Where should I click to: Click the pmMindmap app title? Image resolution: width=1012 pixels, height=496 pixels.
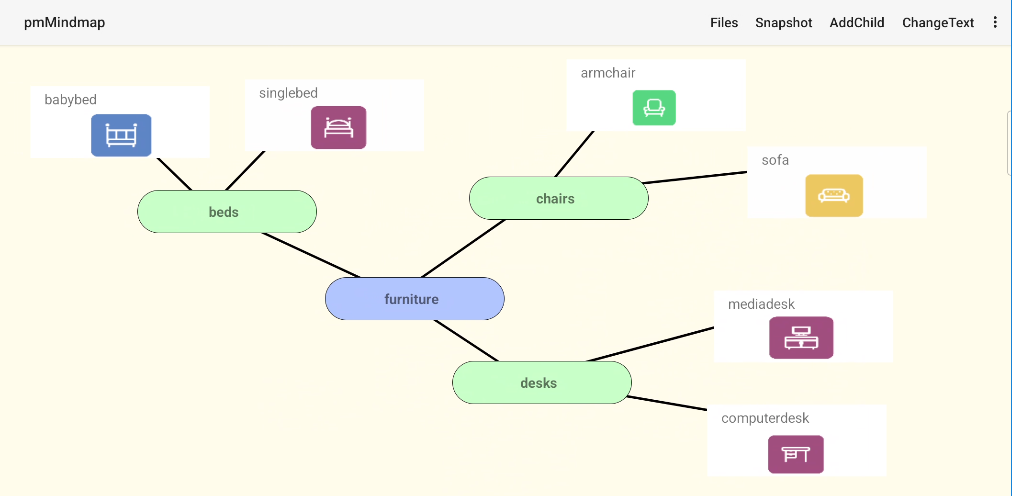tap(64, 22)
